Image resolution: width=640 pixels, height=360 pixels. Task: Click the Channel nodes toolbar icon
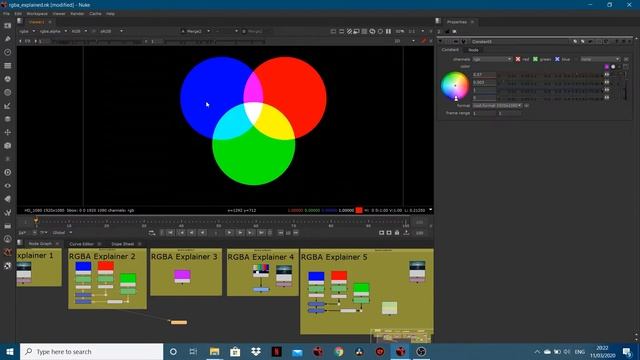point(7,65)
